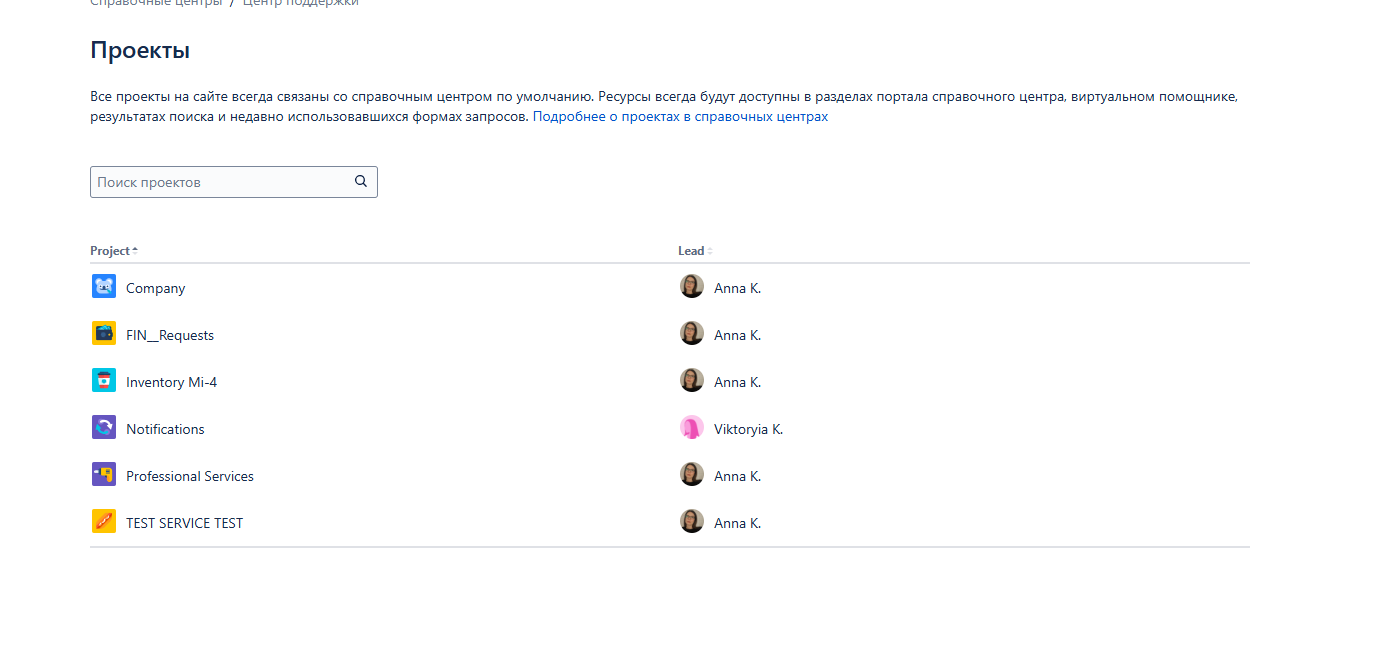Click Anna K. avatar in Inventory Mi-4 row

click(692, 381)
